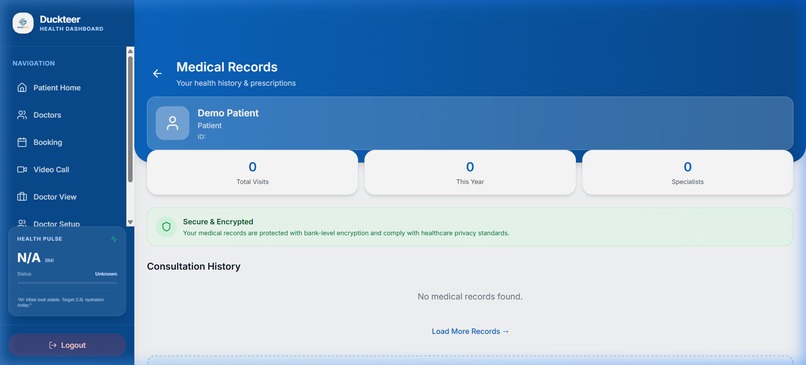Click 'No medical records found.' message
The image size is (806, 365).
pyautogui.click(x=470, y=296)
